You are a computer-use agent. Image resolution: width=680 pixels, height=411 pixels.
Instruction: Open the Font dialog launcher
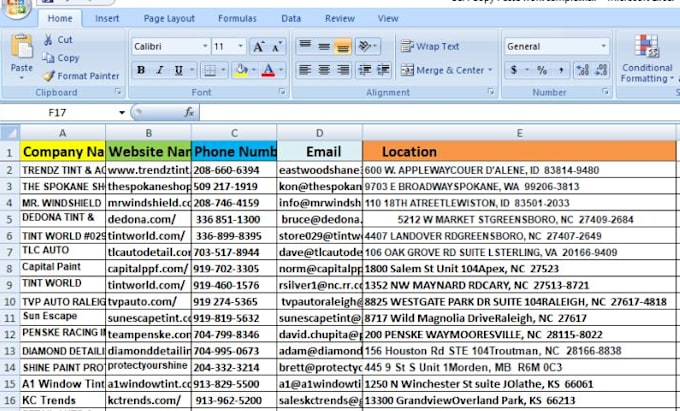tap(282, 92)
